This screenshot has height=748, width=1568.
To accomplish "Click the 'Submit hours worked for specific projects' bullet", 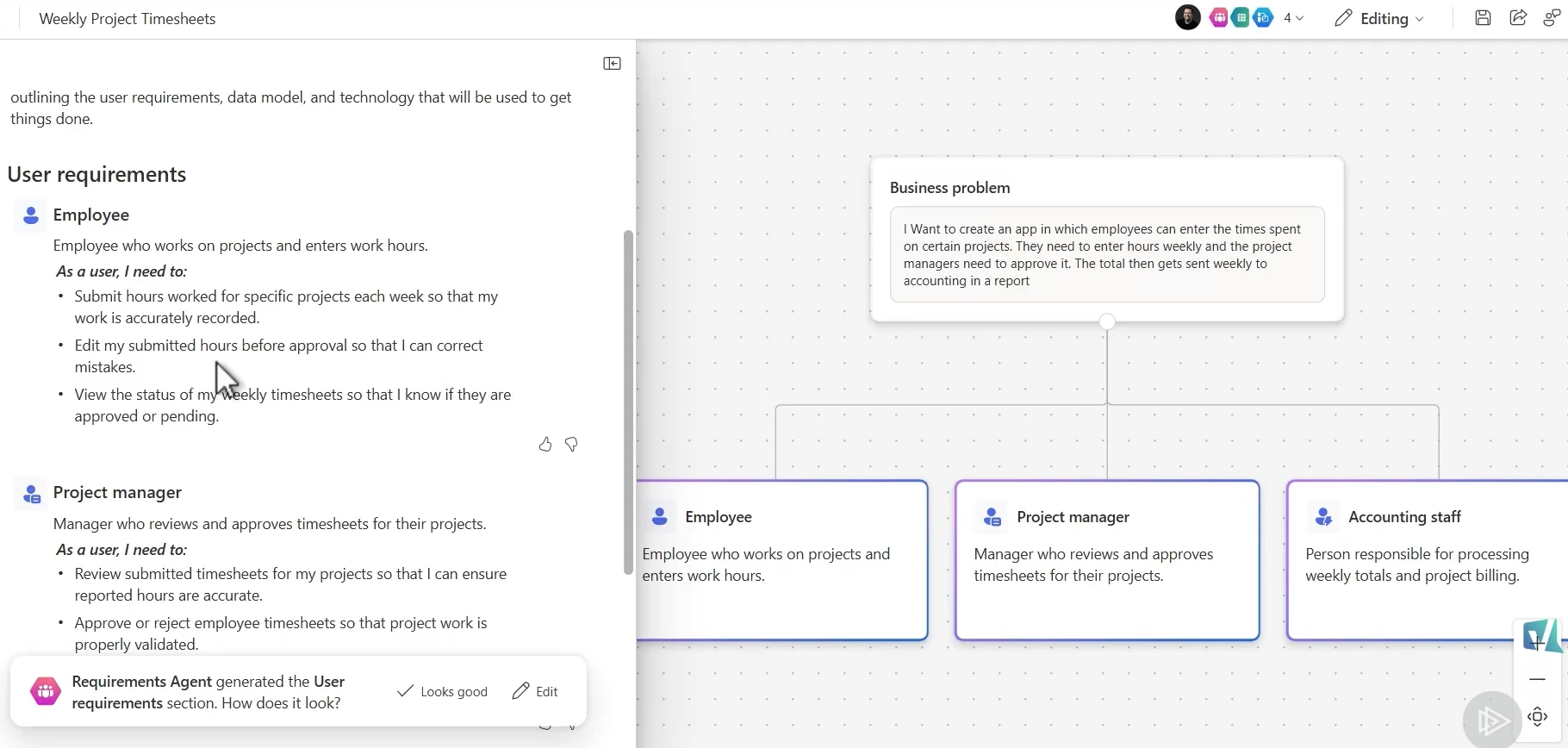I will coord(286,308).
